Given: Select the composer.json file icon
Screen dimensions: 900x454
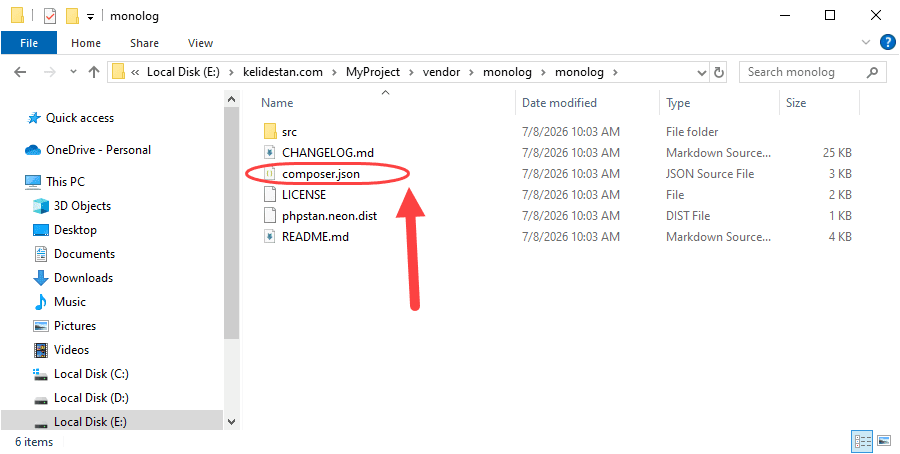Looking at the screenshot, I should tap(270, 174).
